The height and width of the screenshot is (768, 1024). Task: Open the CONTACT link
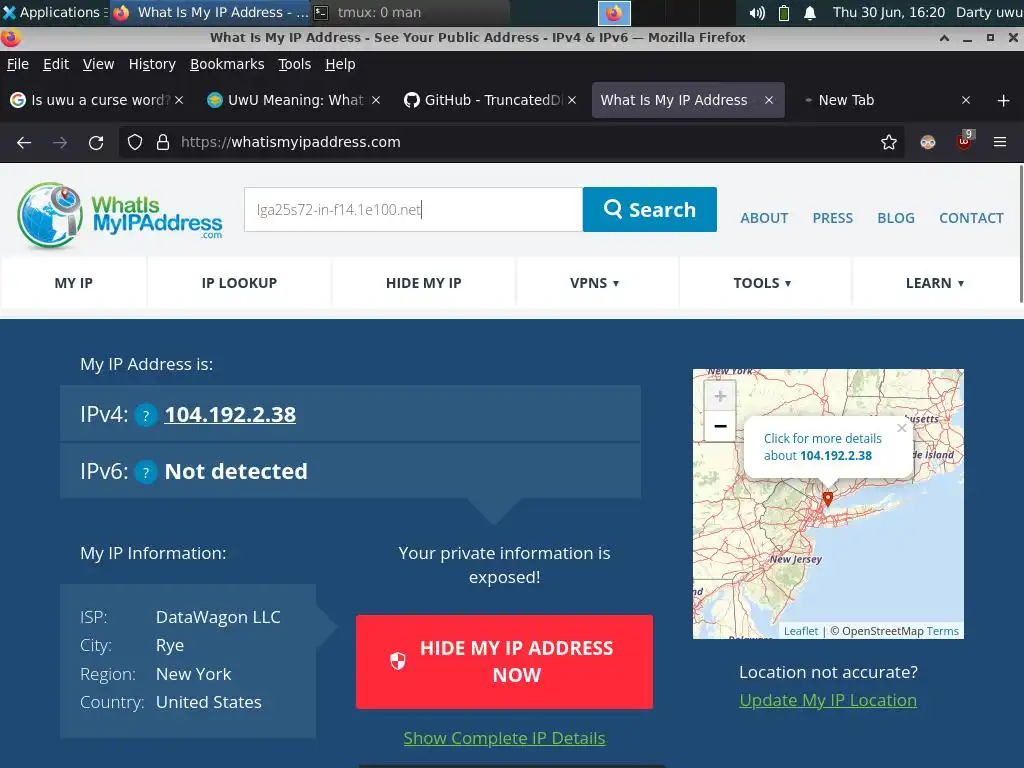(x=971, y=218)
